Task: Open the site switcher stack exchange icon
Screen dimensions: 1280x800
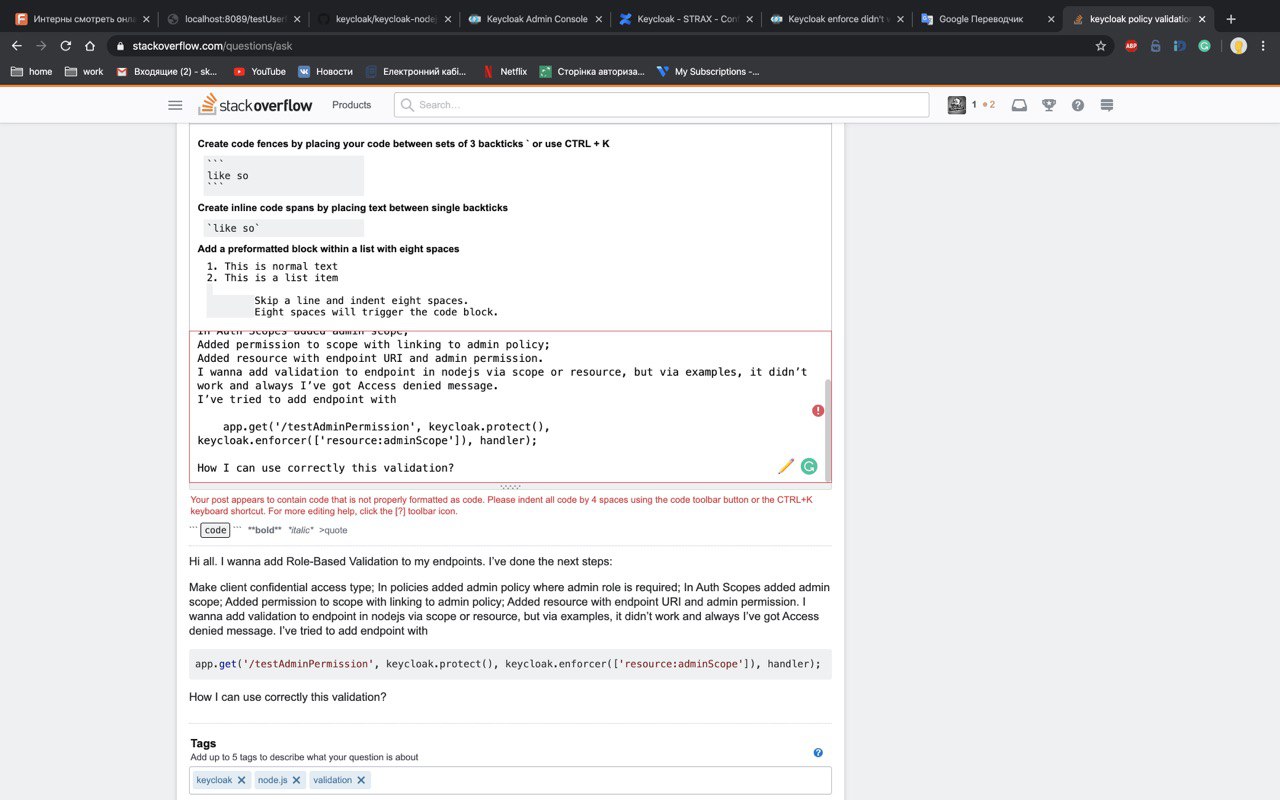Action: pyautogui.click(x=1107, y=105)
